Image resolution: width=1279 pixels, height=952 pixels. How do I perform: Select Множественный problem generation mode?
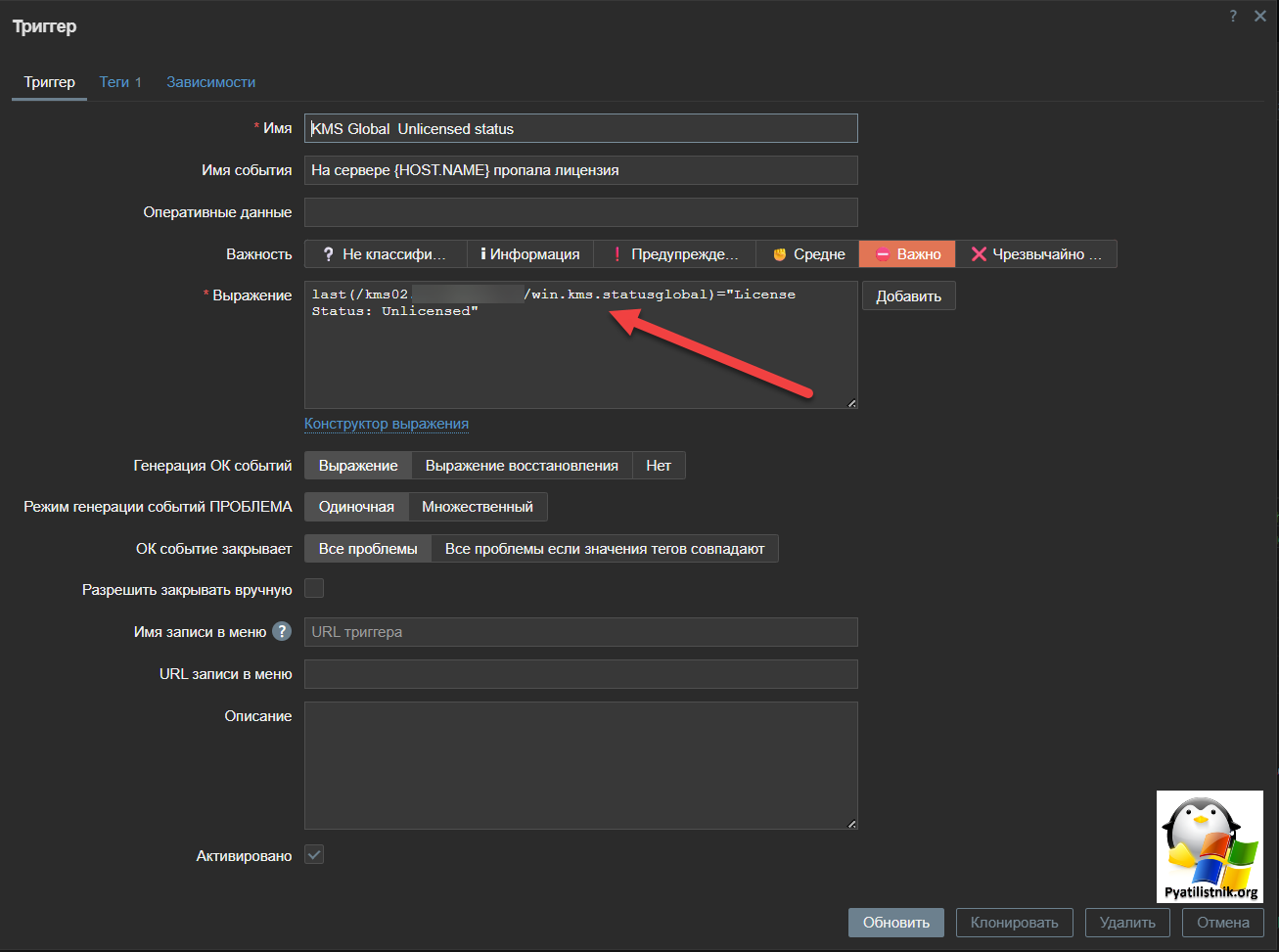pos(478,507)
